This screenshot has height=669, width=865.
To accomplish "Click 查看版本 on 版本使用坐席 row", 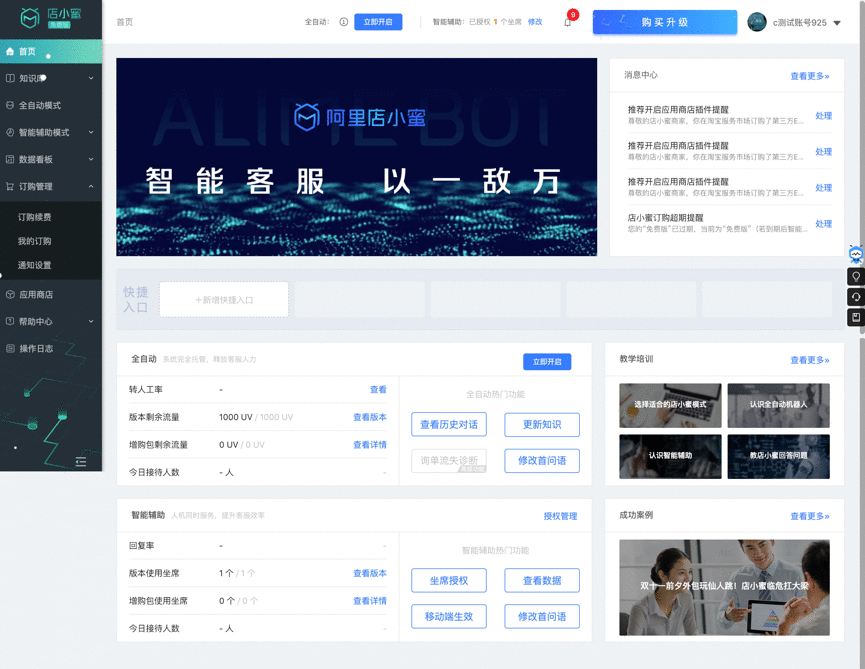I will 370,573.
